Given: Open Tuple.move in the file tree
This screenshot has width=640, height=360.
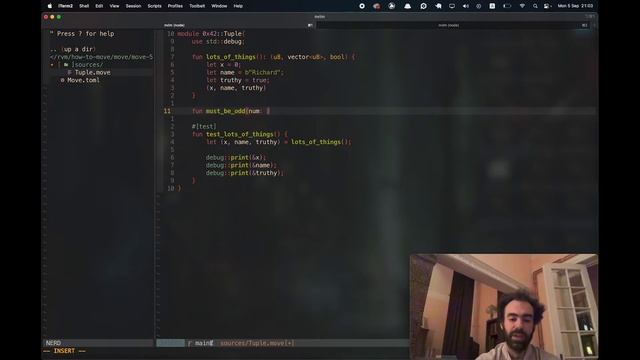Looking at the screenshot, I should [93, 72].
